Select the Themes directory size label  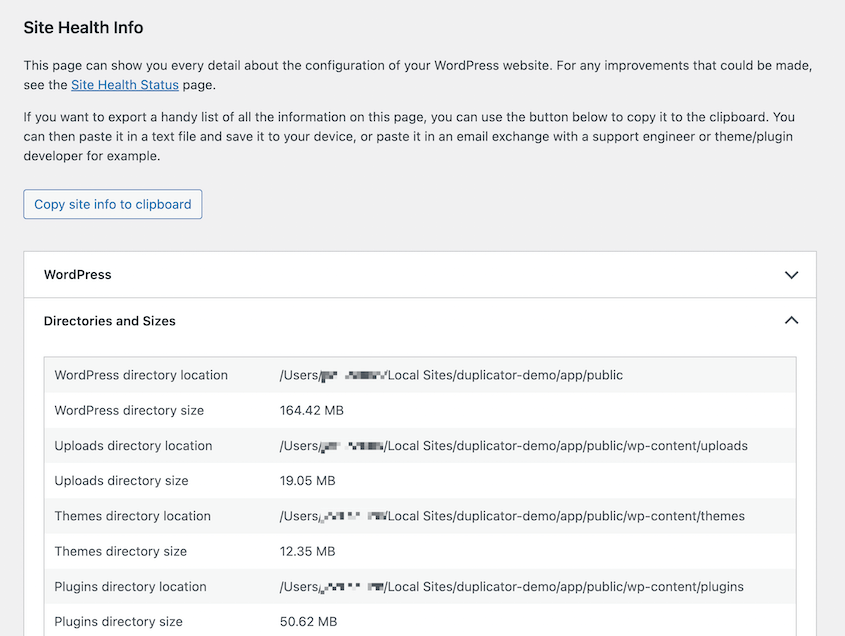point(121,551)
